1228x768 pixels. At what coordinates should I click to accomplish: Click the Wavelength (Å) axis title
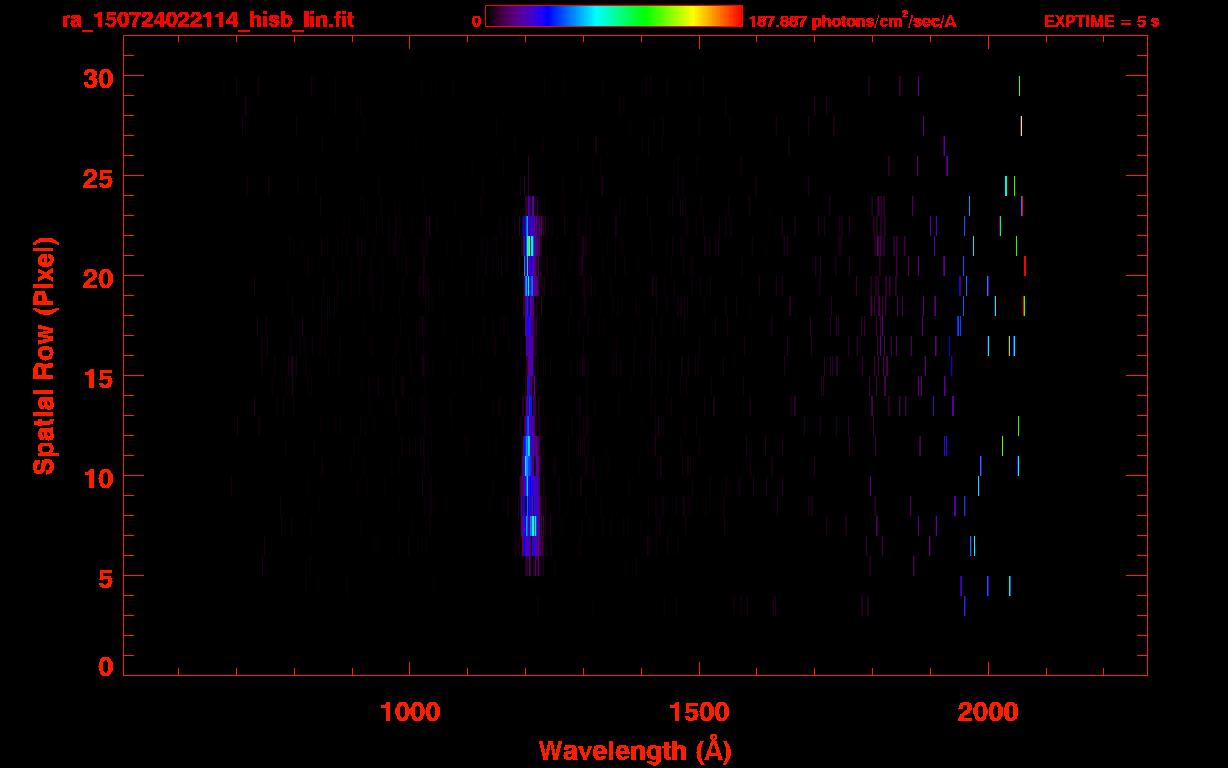(635, 750)
